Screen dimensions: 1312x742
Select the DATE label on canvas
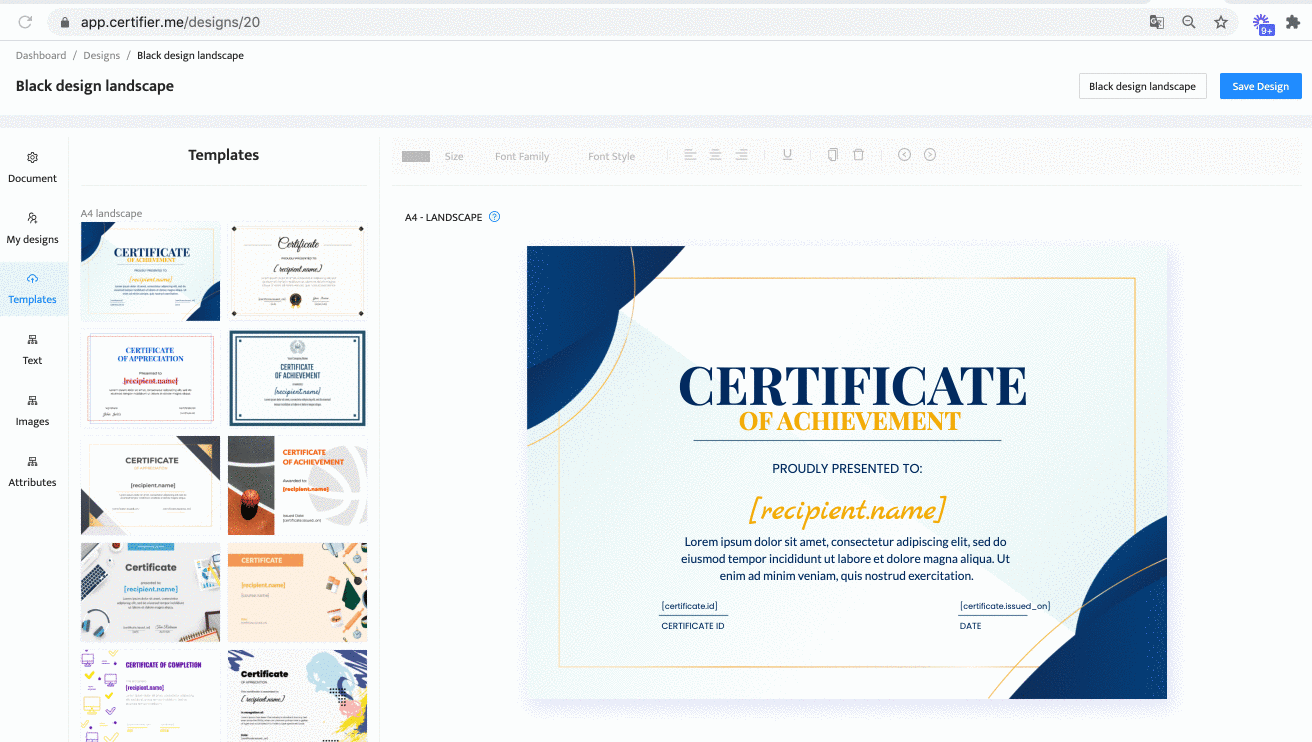point(970,626)
